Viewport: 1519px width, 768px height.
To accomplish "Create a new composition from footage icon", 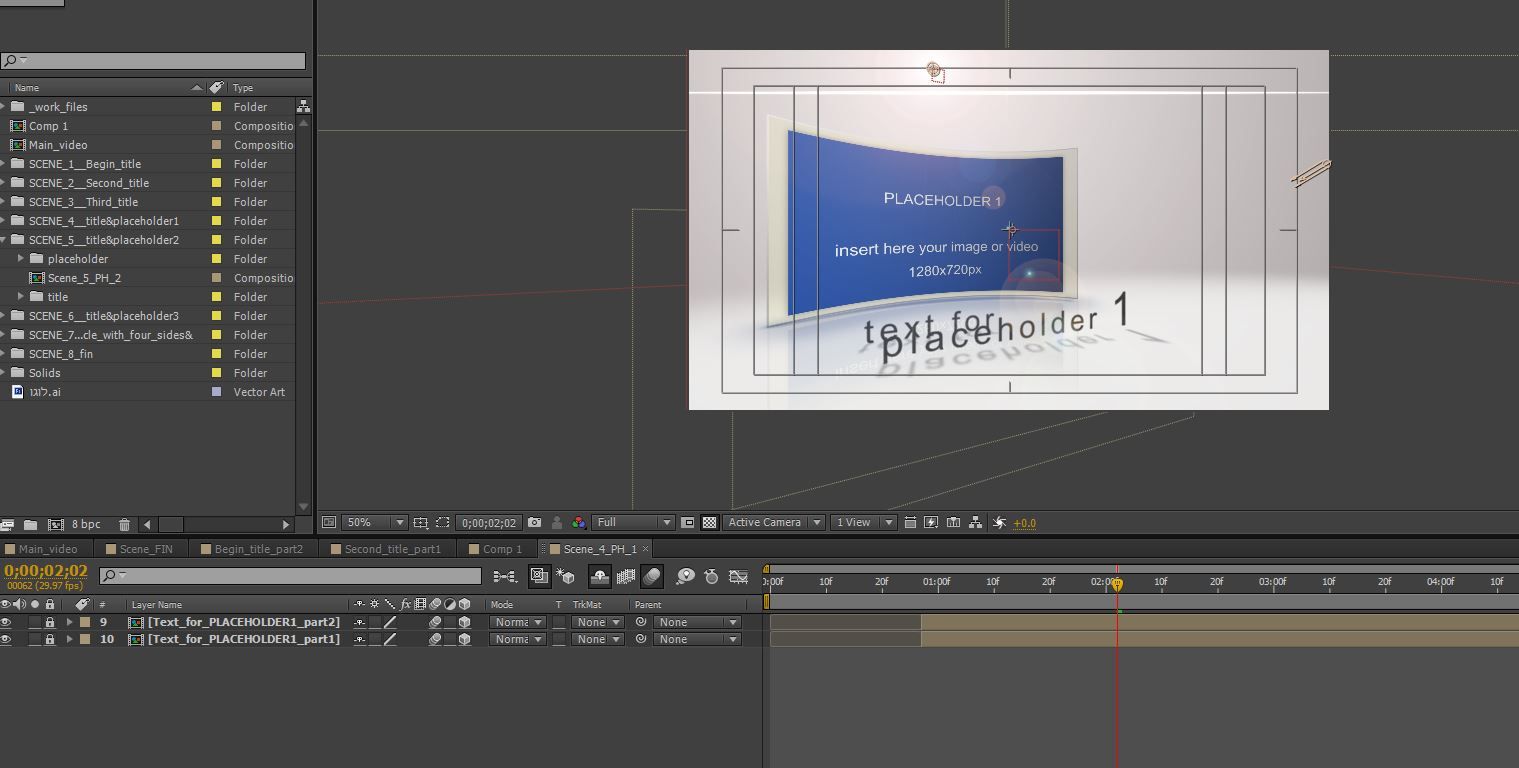I will [x=56, y=524].
